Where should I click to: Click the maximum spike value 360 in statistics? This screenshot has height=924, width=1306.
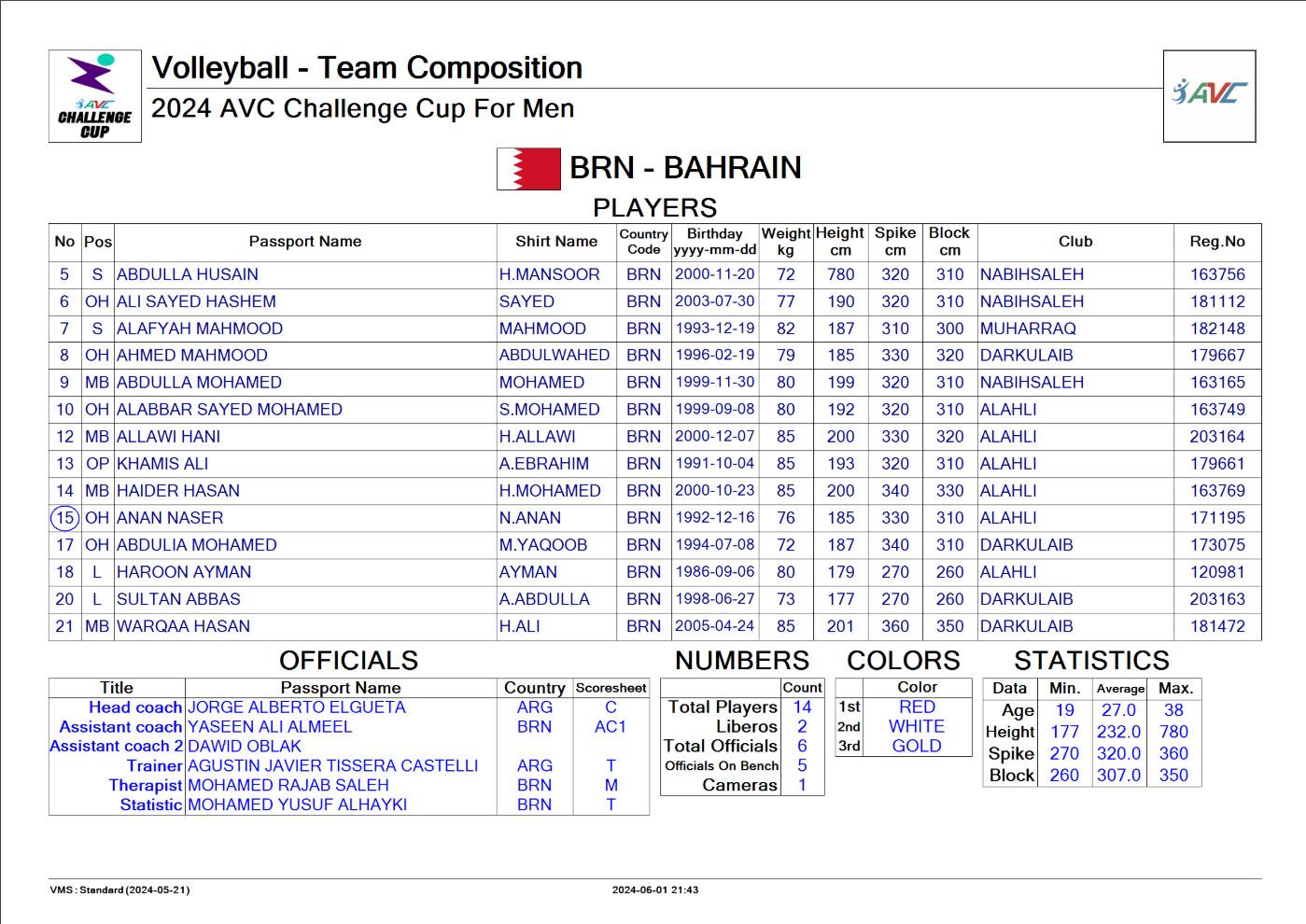[x=1173, y=753]
